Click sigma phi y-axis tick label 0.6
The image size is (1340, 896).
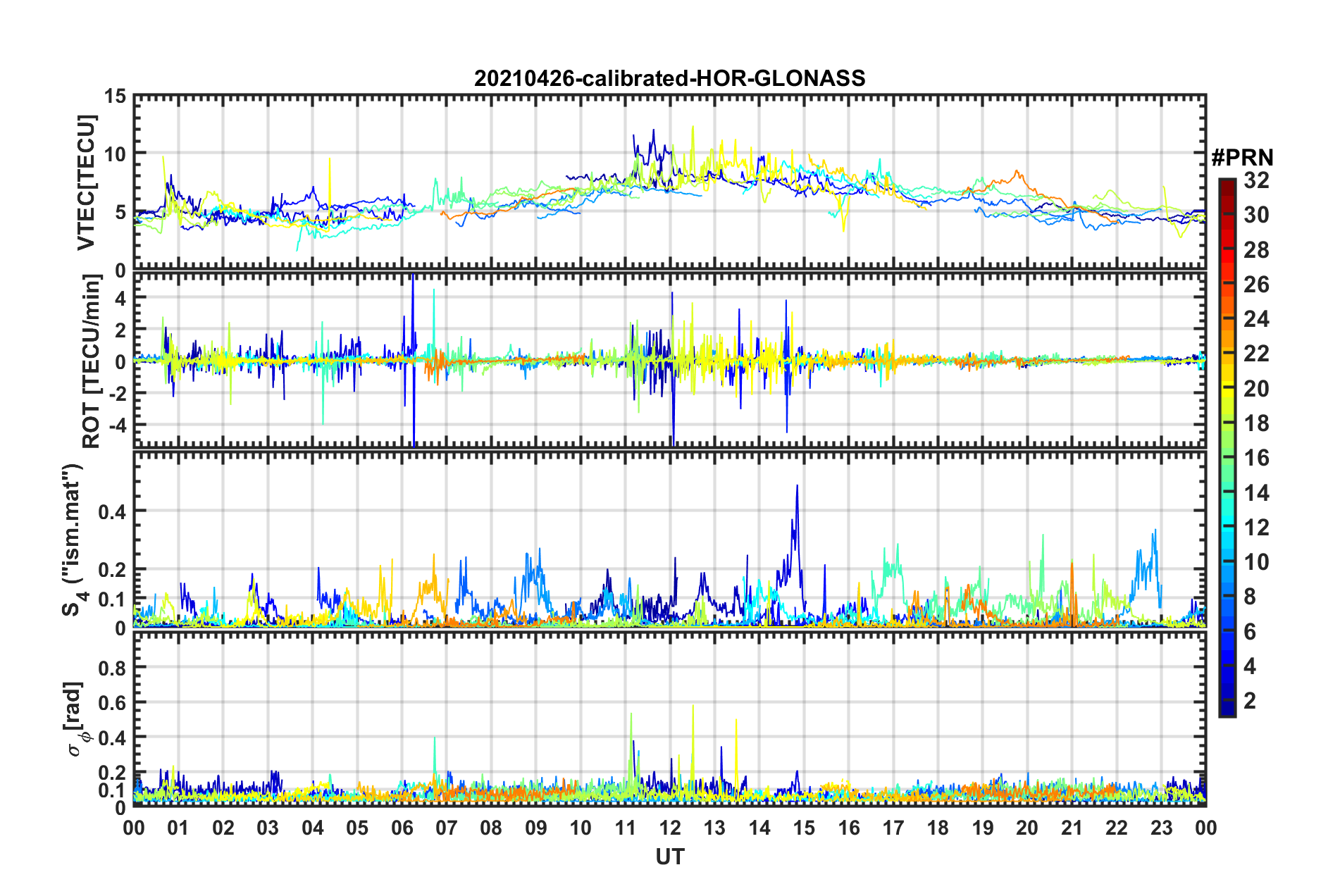click(x=112, y=702)
